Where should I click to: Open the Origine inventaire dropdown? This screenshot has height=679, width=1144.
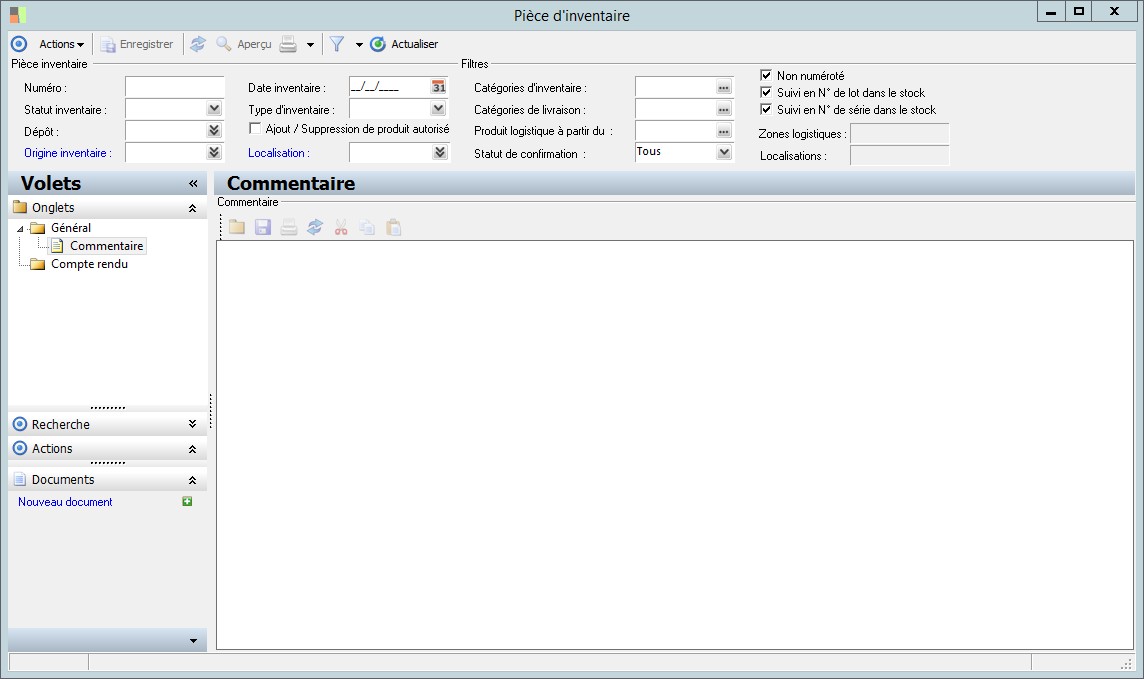[x=214, y=152]
